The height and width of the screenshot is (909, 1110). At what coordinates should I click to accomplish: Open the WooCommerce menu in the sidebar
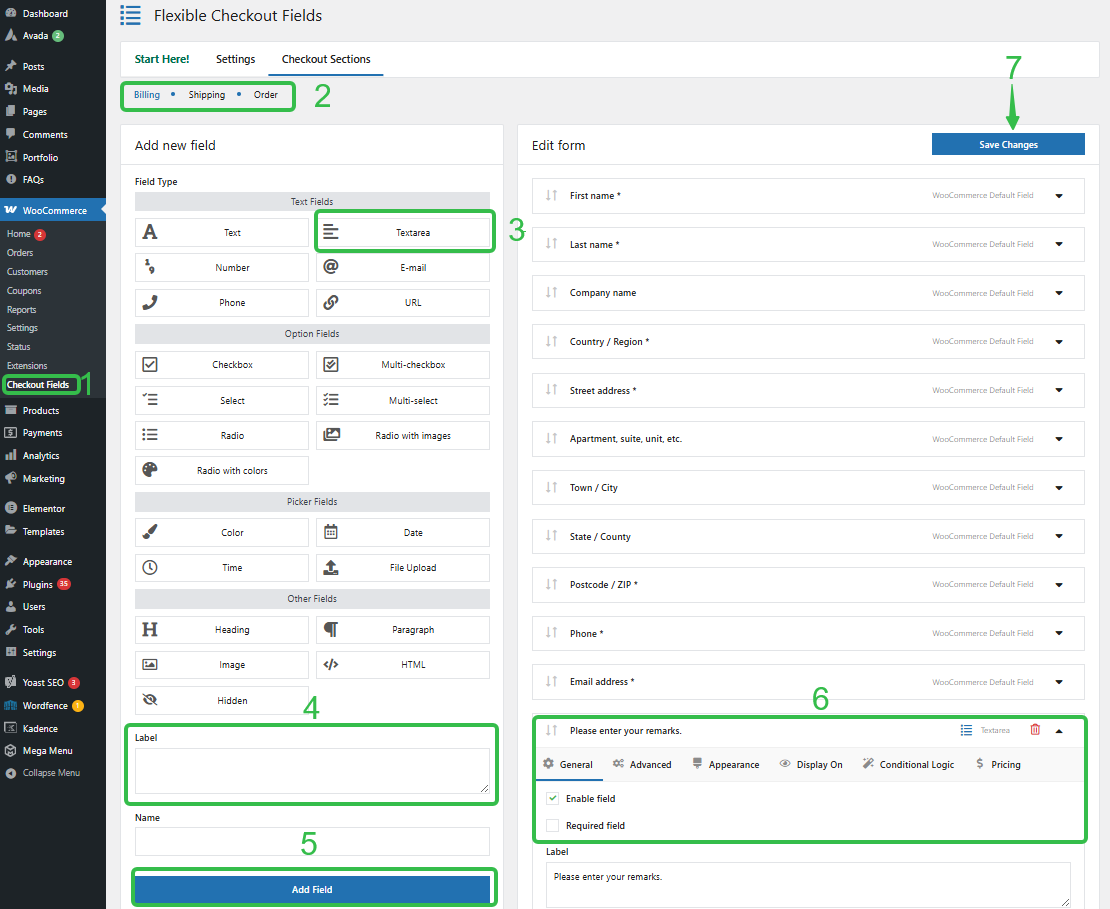tap(52, 210)
